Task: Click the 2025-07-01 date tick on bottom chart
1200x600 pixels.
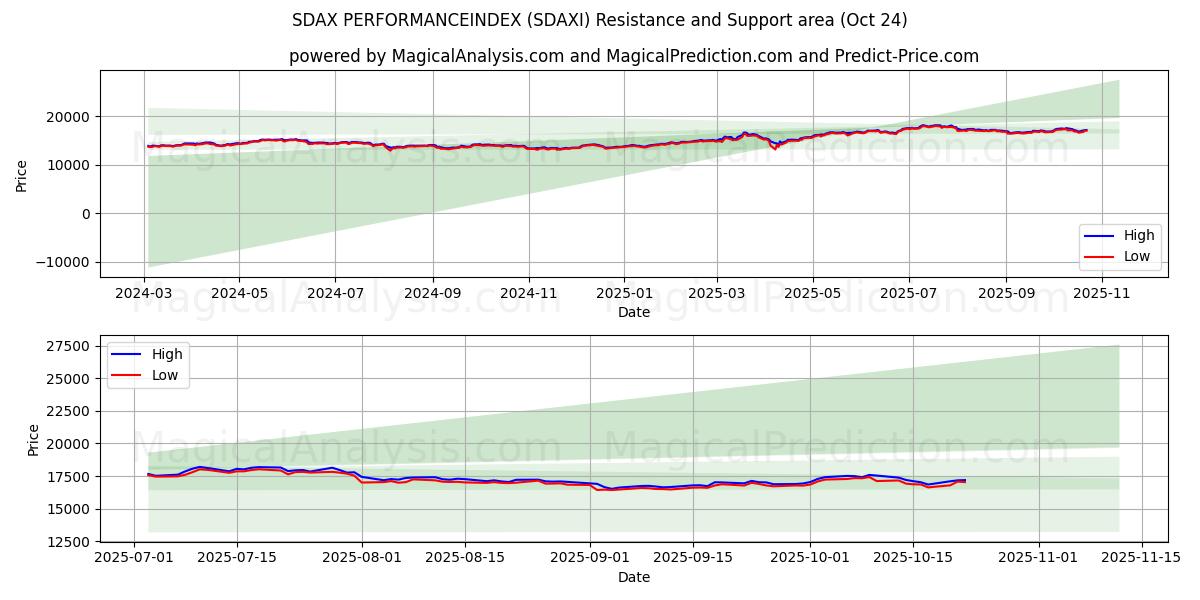Action: 135,559
